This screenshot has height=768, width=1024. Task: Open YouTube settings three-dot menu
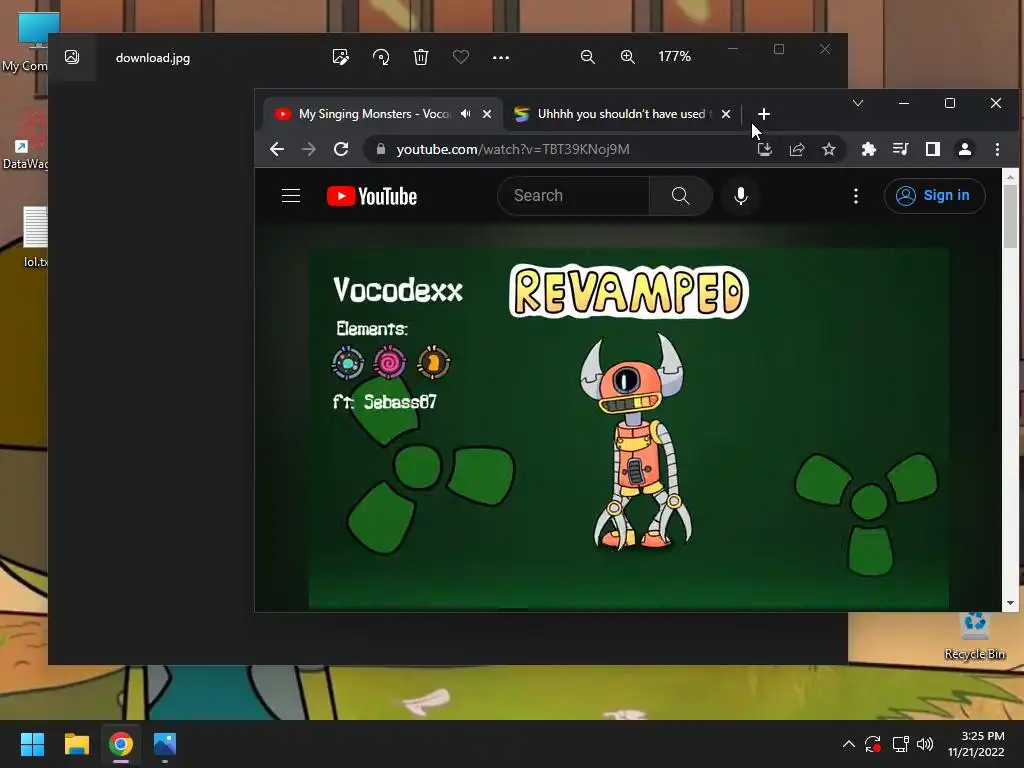click(856, 196)
